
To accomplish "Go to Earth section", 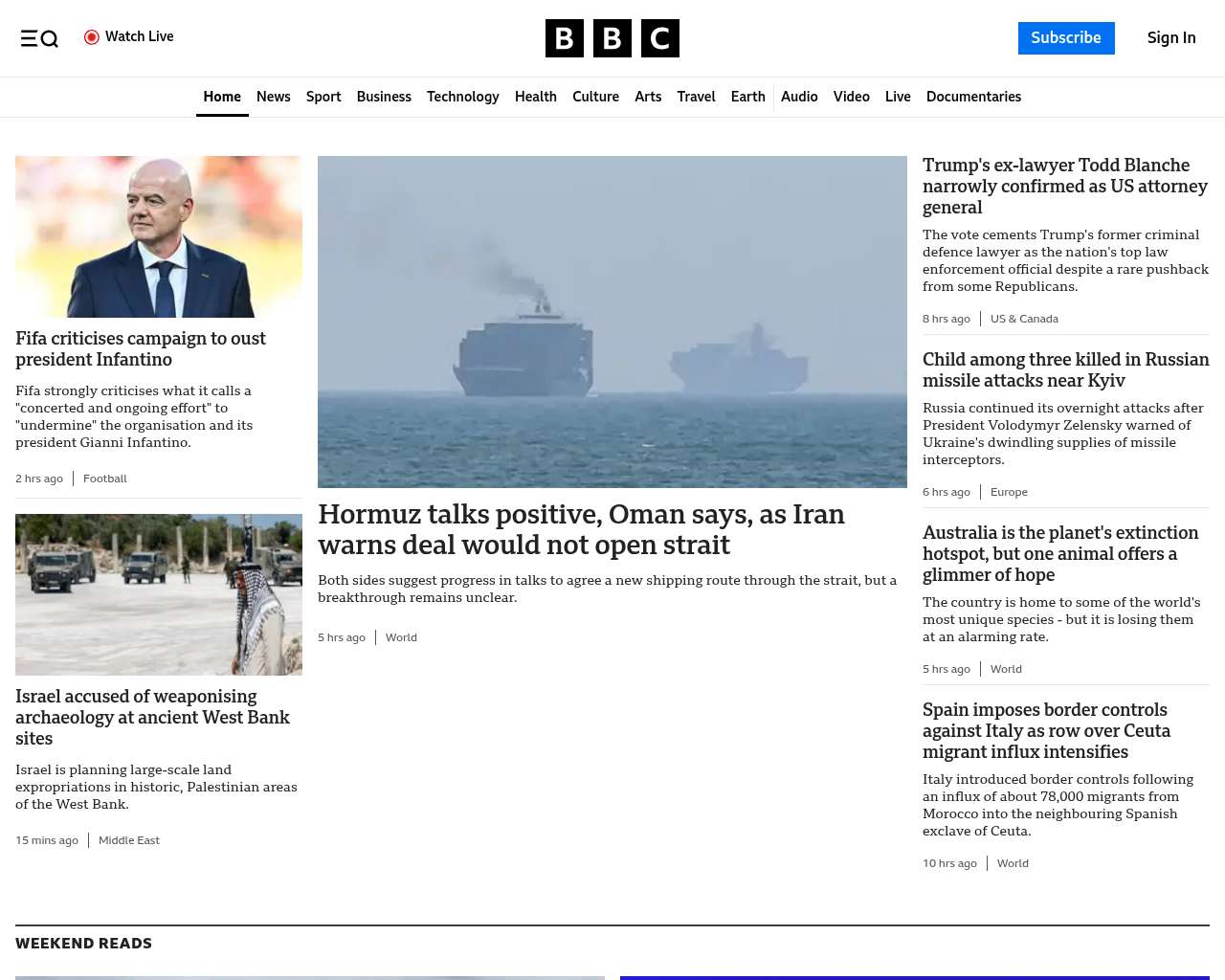I will (747, 97).
